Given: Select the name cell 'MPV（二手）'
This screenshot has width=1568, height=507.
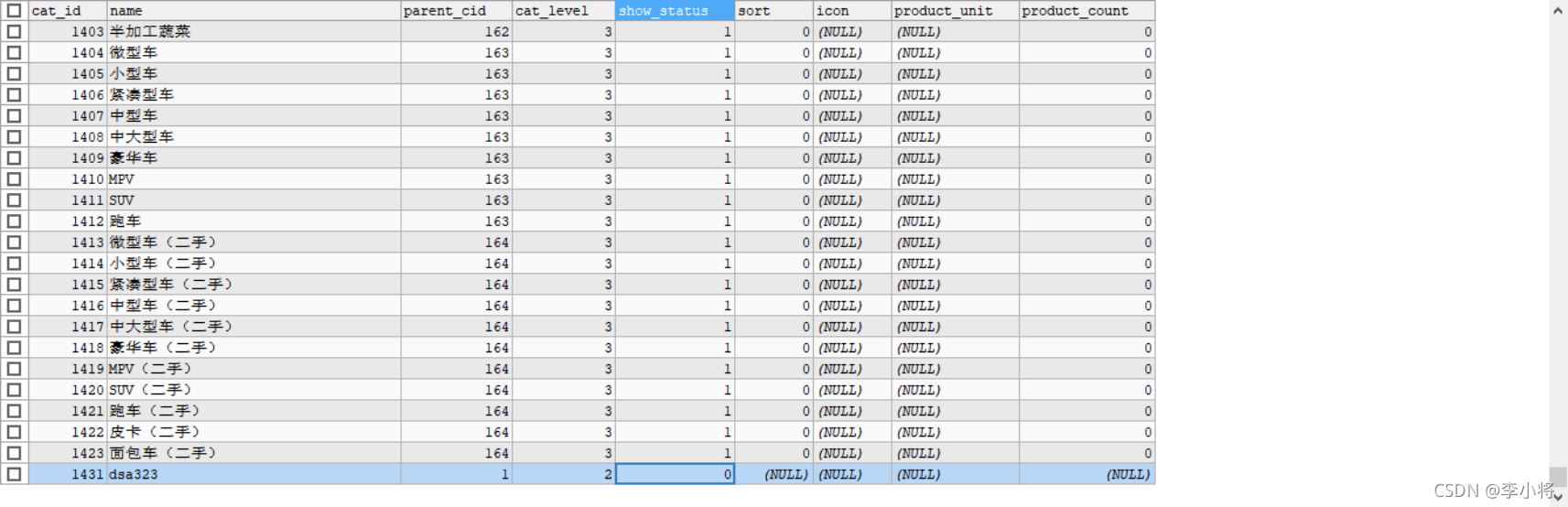Looking at the screenshot, I should coord(254,368).
